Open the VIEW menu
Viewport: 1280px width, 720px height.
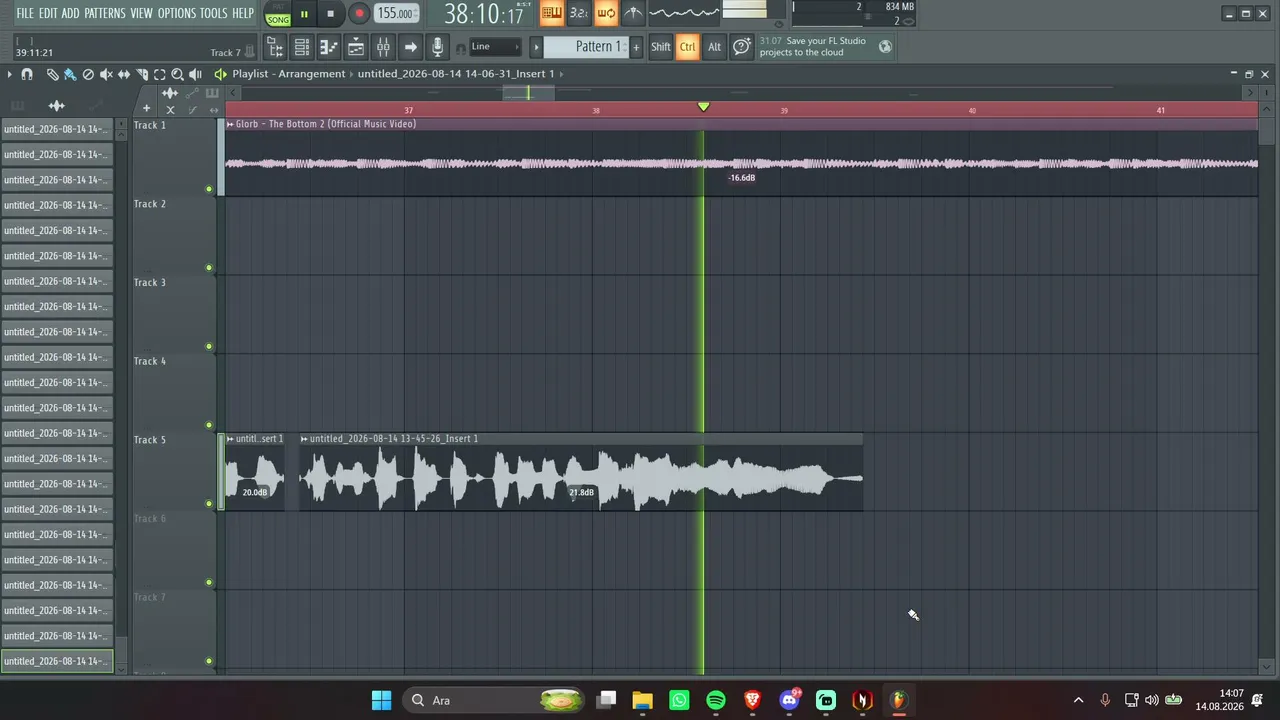[141, 13]
